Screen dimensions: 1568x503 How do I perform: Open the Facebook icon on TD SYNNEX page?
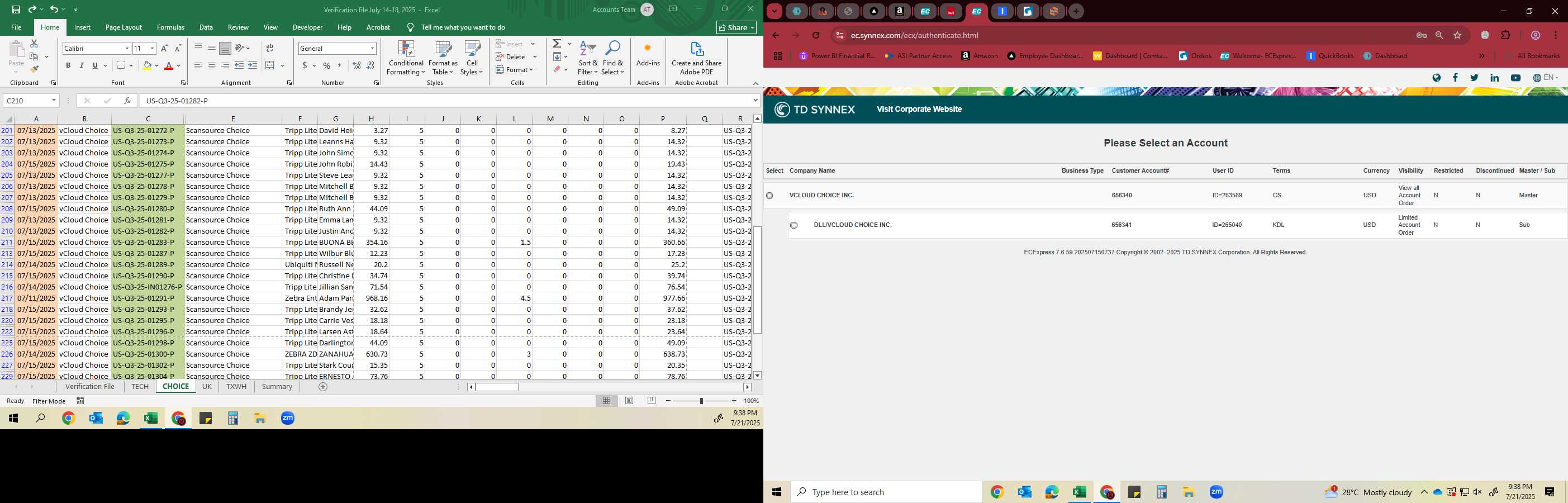(x=1455, y=77)
